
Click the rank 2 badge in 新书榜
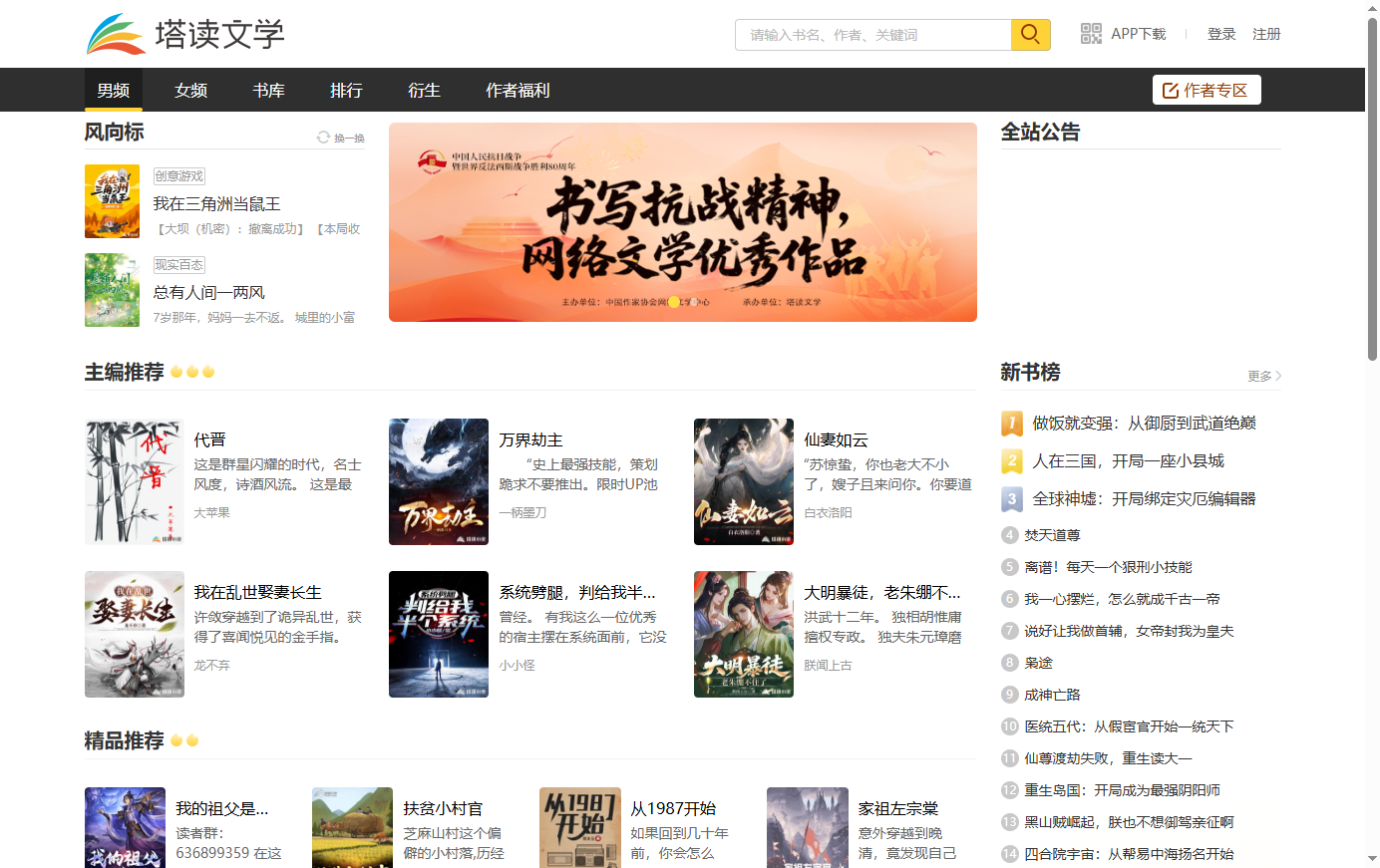coord(1011,461)
